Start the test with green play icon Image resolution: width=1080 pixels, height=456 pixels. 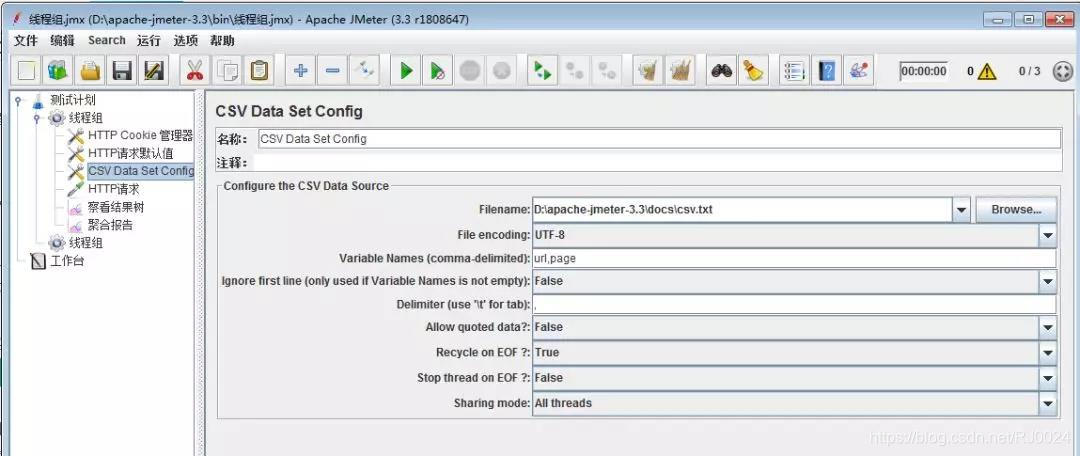click(x=406, y=71)
